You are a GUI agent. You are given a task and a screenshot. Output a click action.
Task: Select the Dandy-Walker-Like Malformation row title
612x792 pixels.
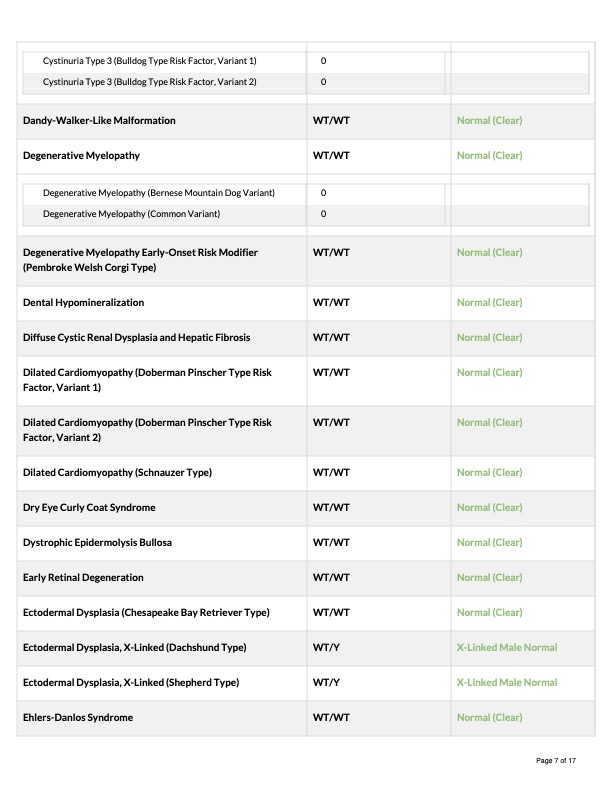click(99, 121)
